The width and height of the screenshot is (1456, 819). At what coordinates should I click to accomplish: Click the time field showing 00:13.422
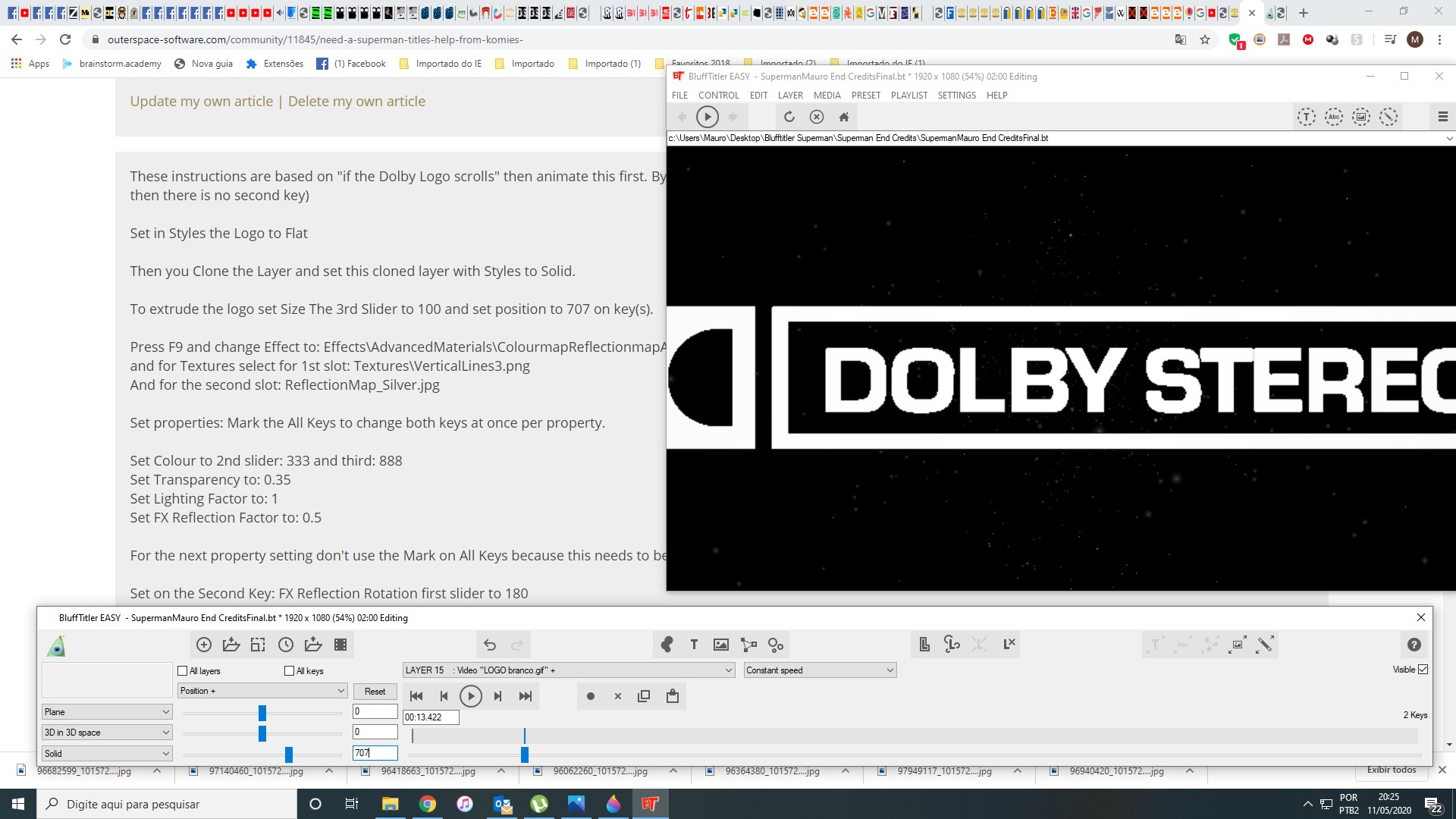[x=431, y=717]
